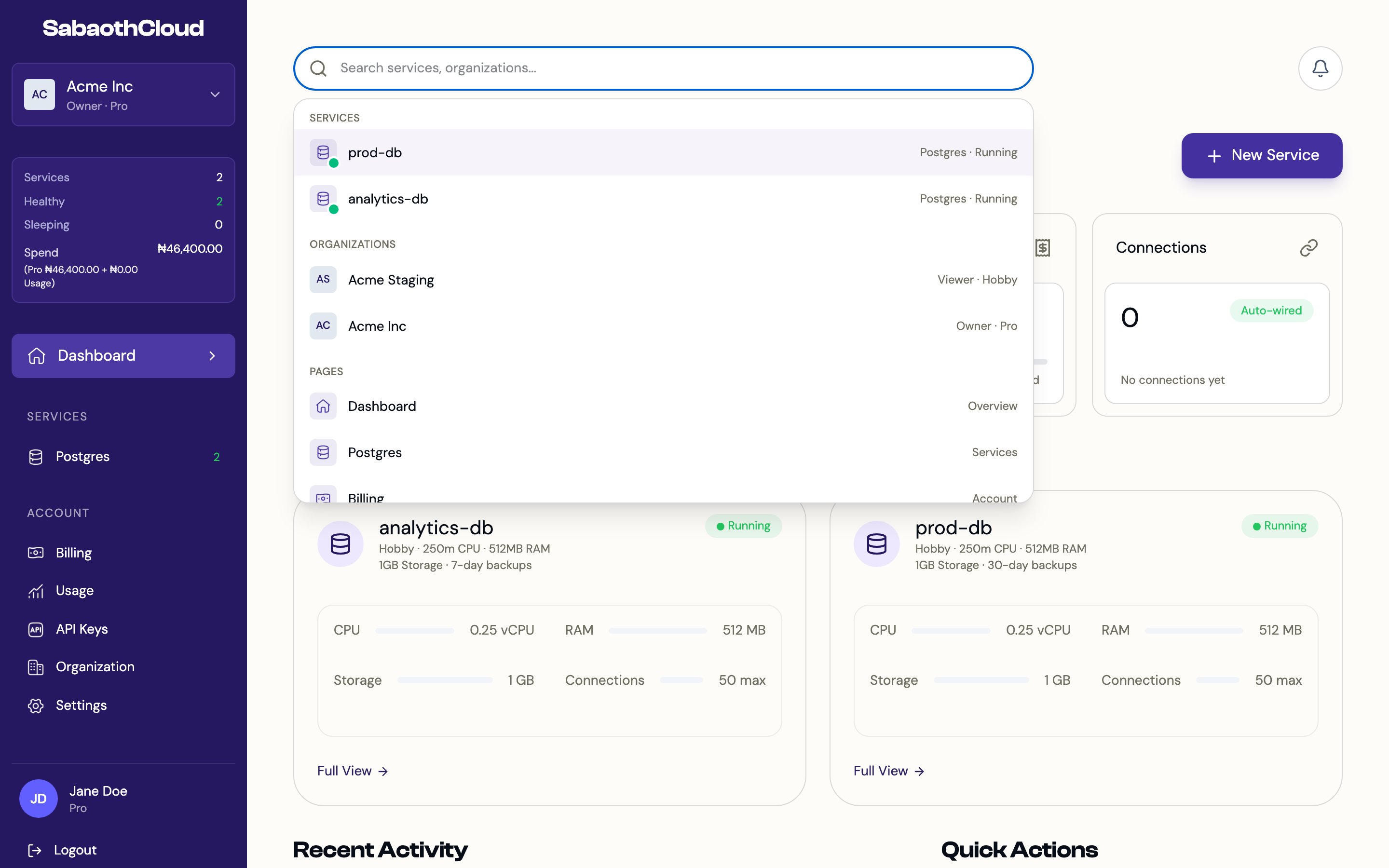This screenshot has width=1389, height=868.
Task: Click the analytics-db CPU usage bar
Action: (x=414, y=630)
